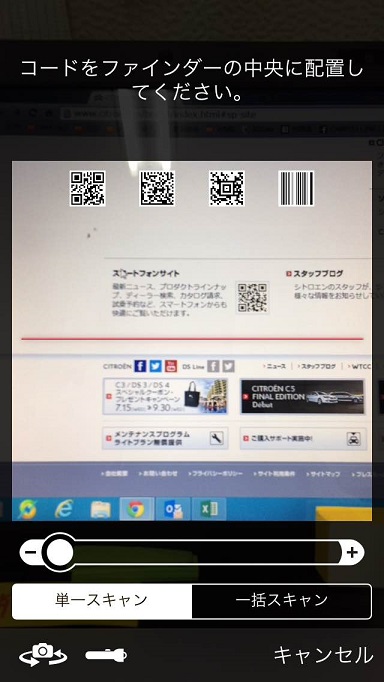
Task: Click the Excel taskbar icon
Action: [209, 508]
